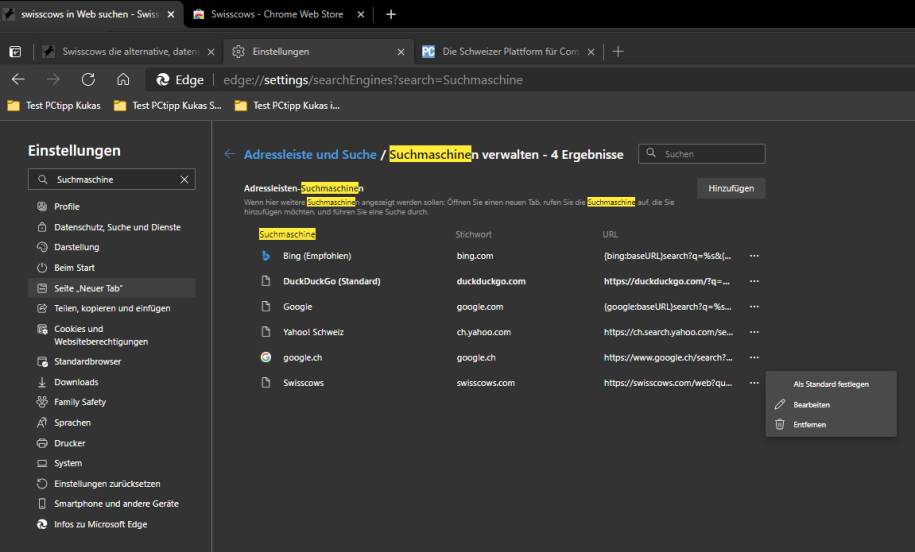Choose Entfernen from the context menu
Image resolution: width=915 pixels, height=552 pixels.
pos(831,425)
